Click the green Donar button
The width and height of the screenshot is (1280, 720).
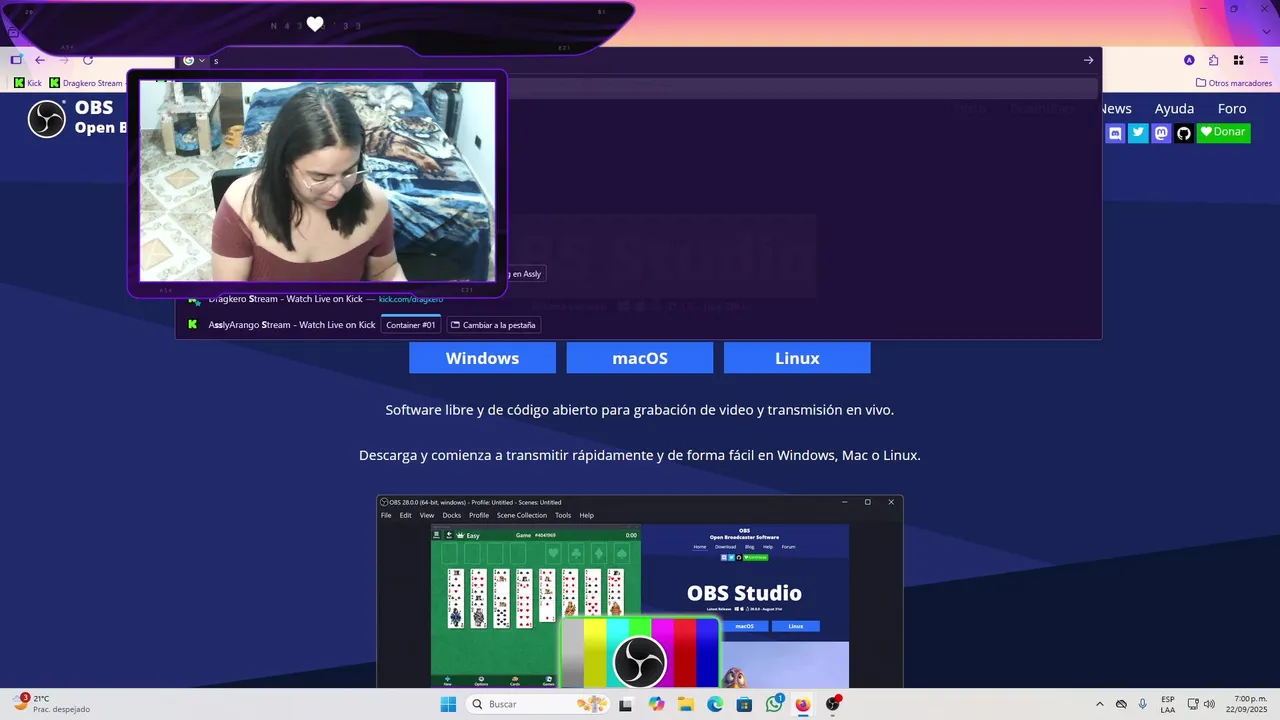1223,132
